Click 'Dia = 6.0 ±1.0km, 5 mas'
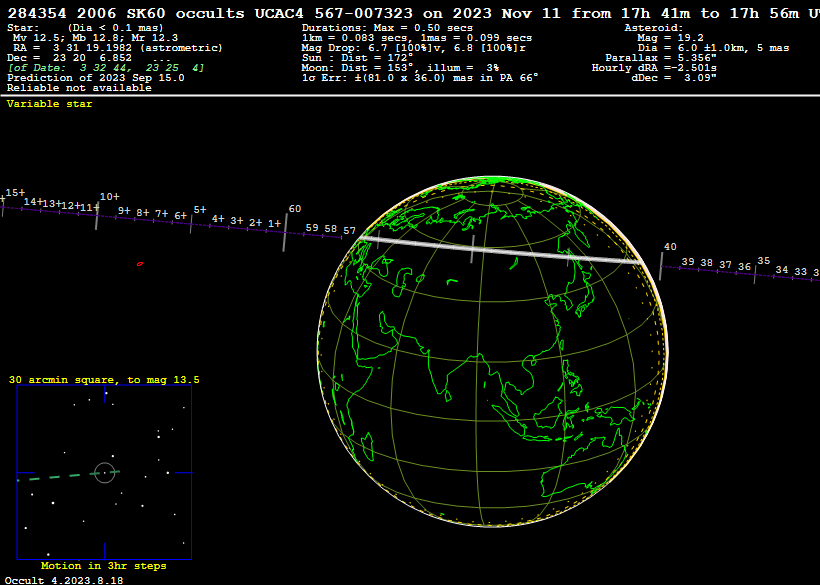 tap(713, 48)
